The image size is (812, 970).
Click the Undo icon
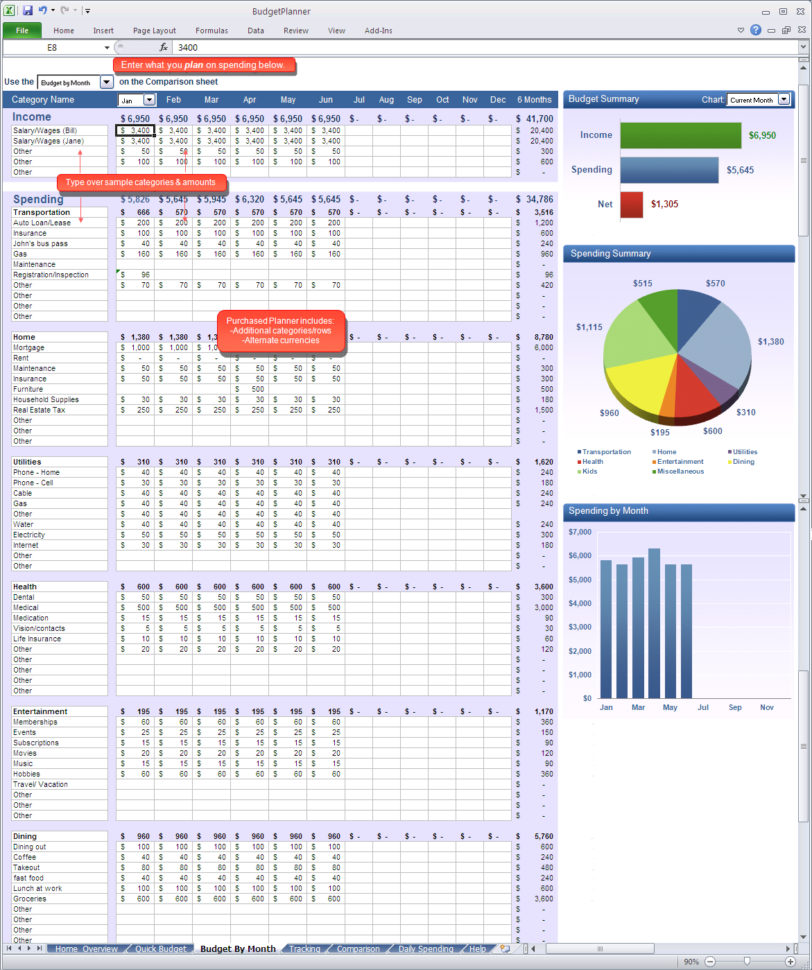tap(42, 9)
